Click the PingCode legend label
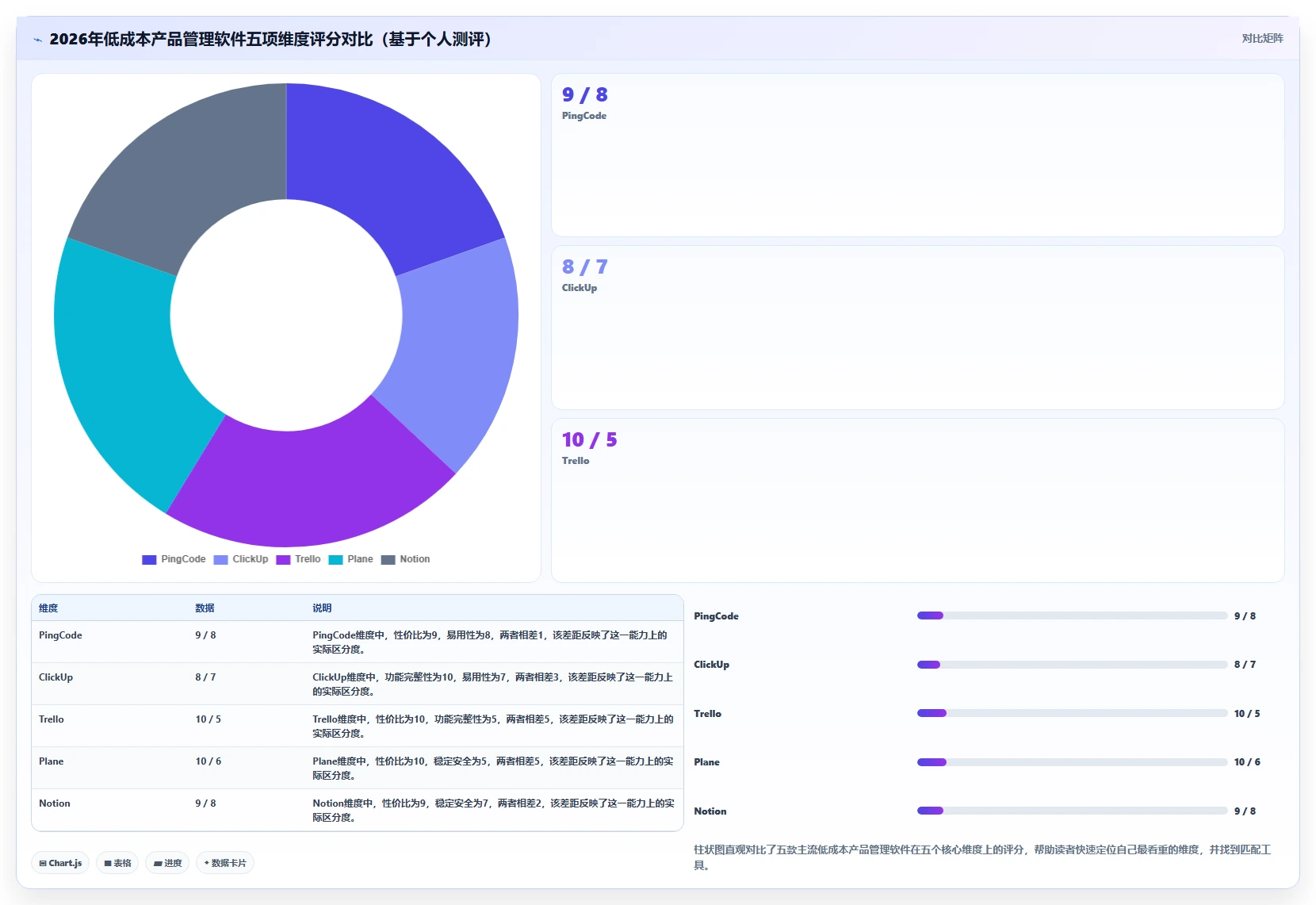 click(x=183, y=559)
